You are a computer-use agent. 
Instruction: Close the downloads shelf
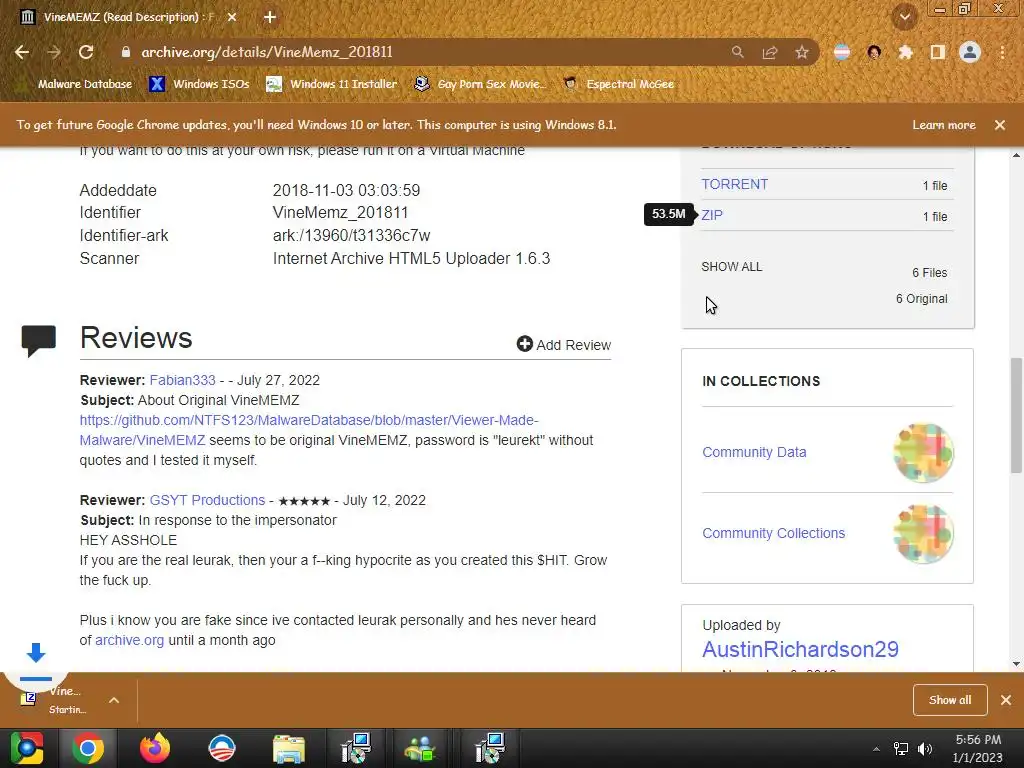tap(1006, 700)
